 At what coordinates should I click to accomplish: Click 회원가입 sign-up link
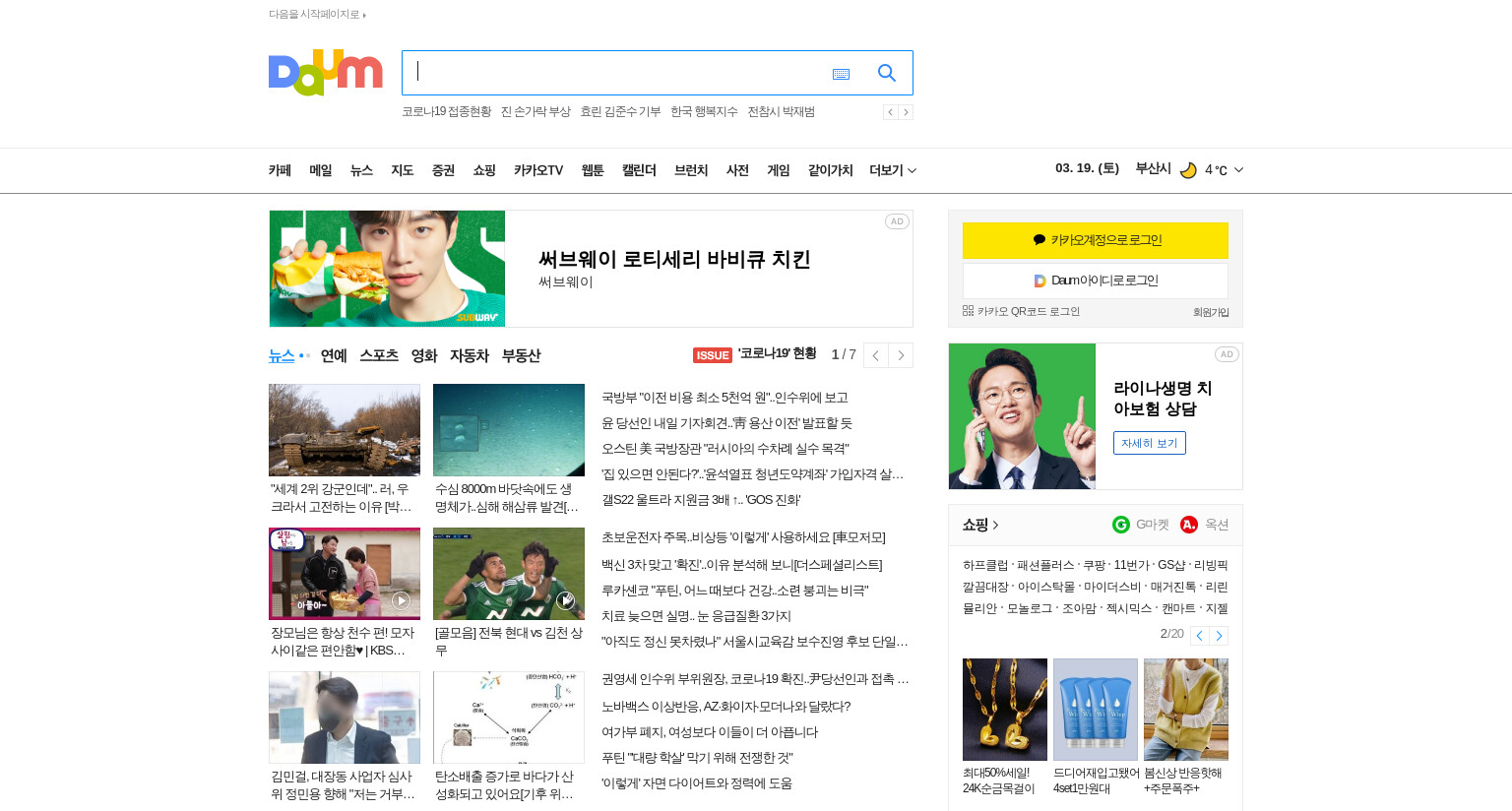point(1211,312)
